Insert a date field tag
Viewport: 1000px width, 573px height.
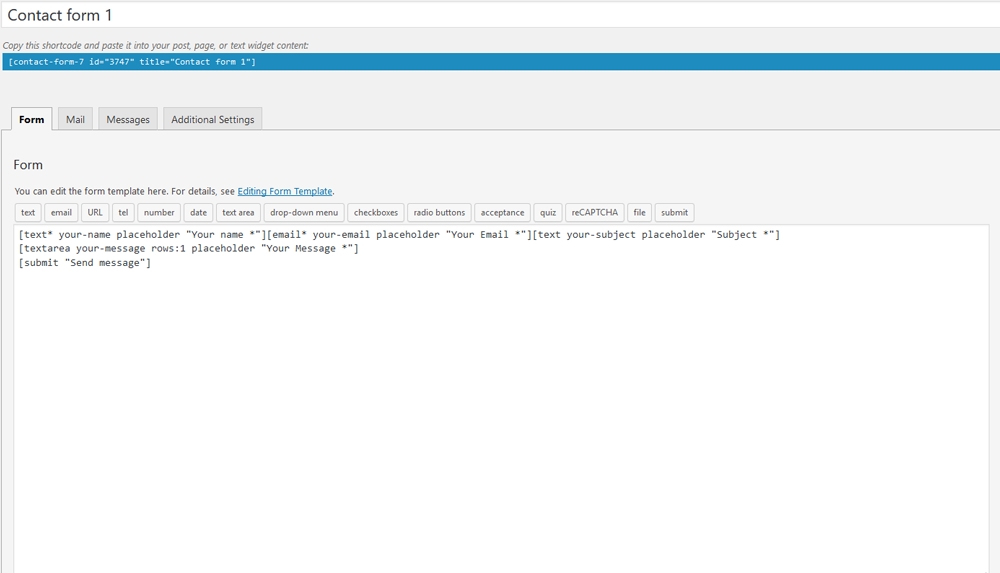tap(199, 212)
